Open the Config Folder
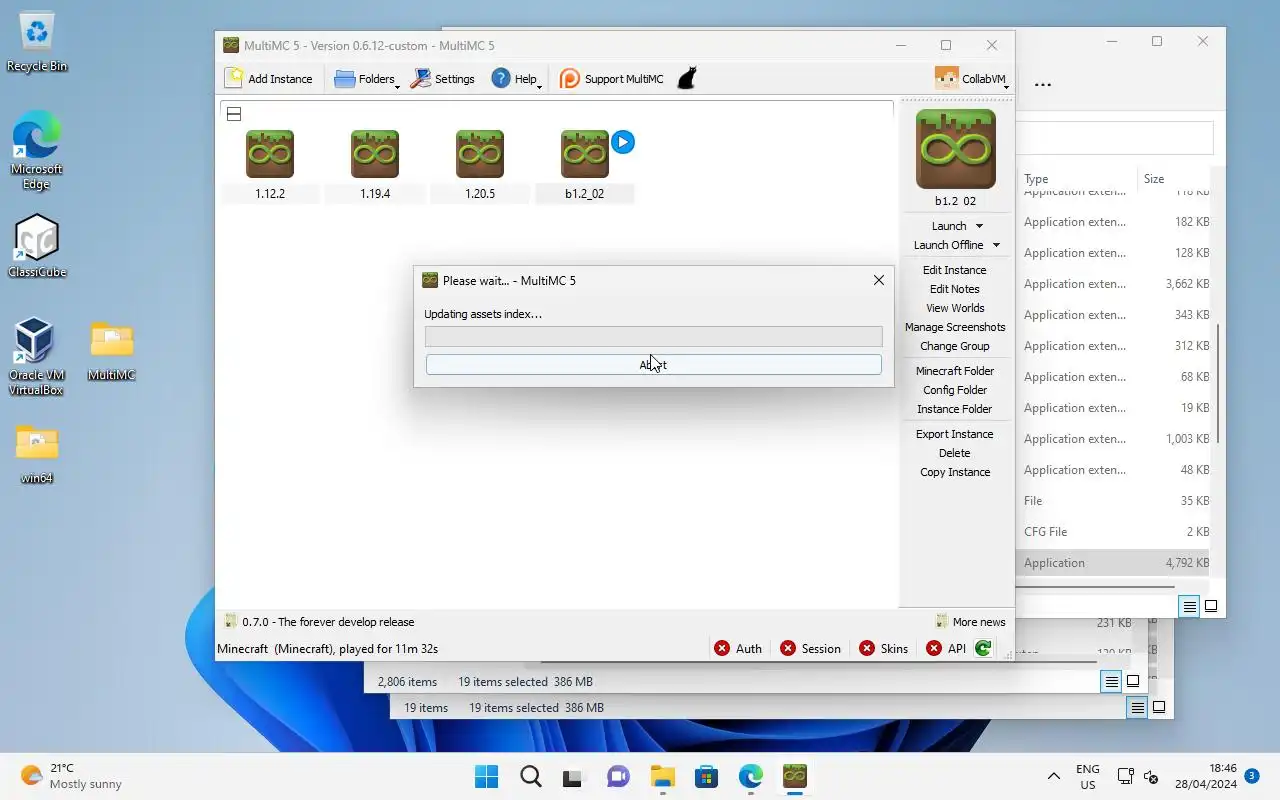1280x800 pixels. tap(955, 390)
